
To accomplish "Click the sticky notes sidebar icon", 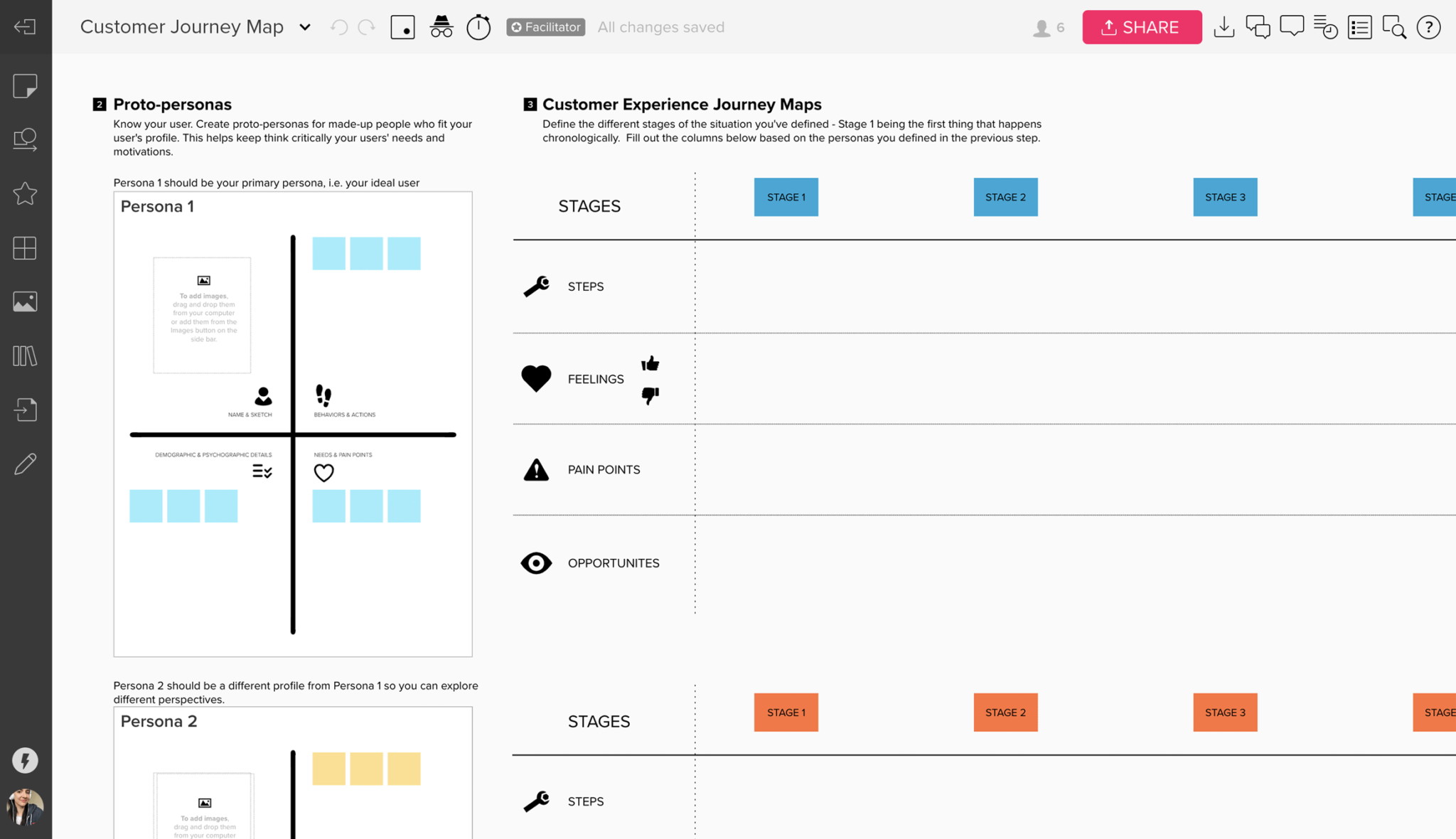I will click(25, 85).
